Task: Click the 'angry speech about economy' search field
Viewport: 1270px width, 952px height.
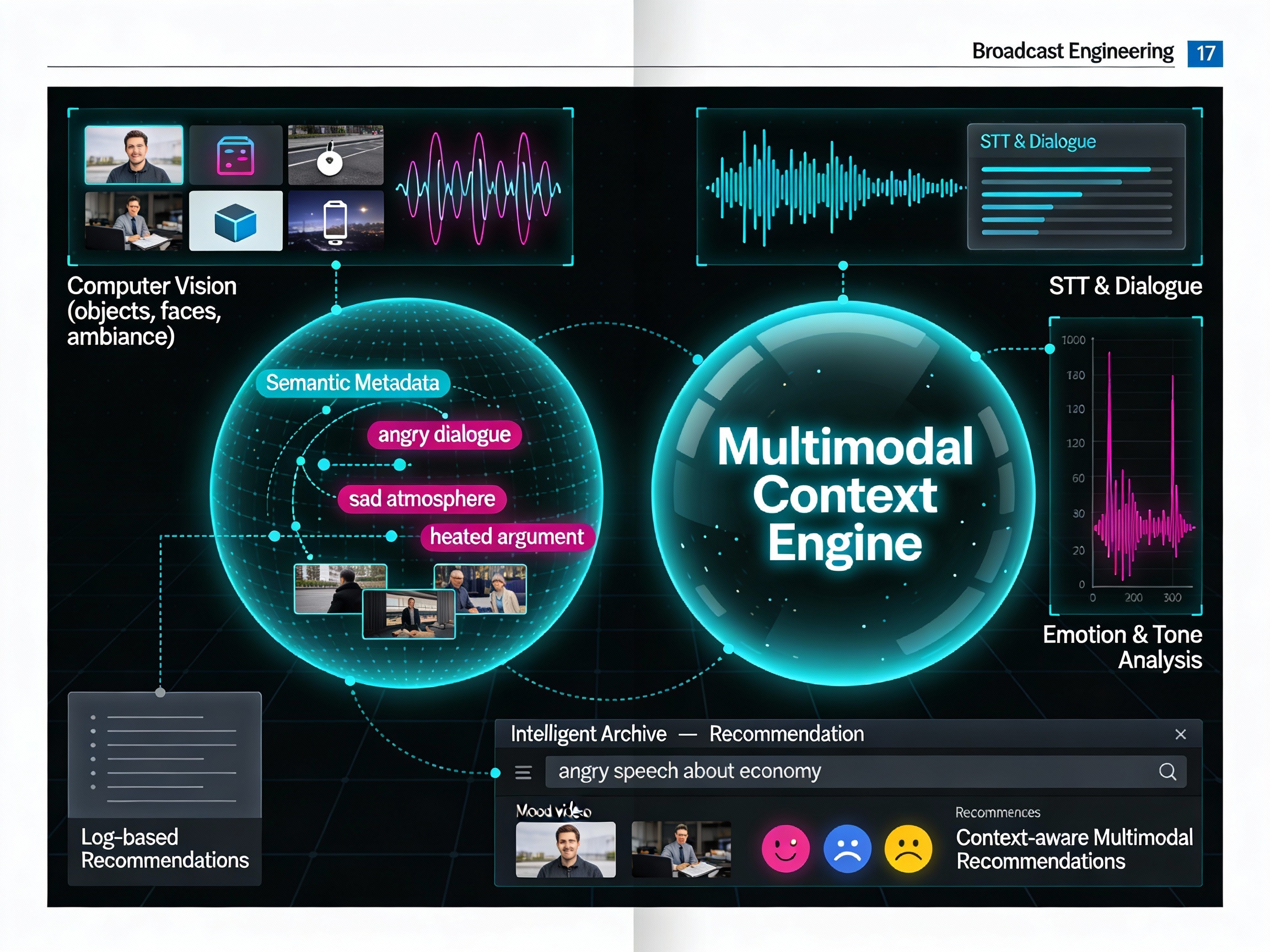Action: pyautogui.click(x=865, y=771)
